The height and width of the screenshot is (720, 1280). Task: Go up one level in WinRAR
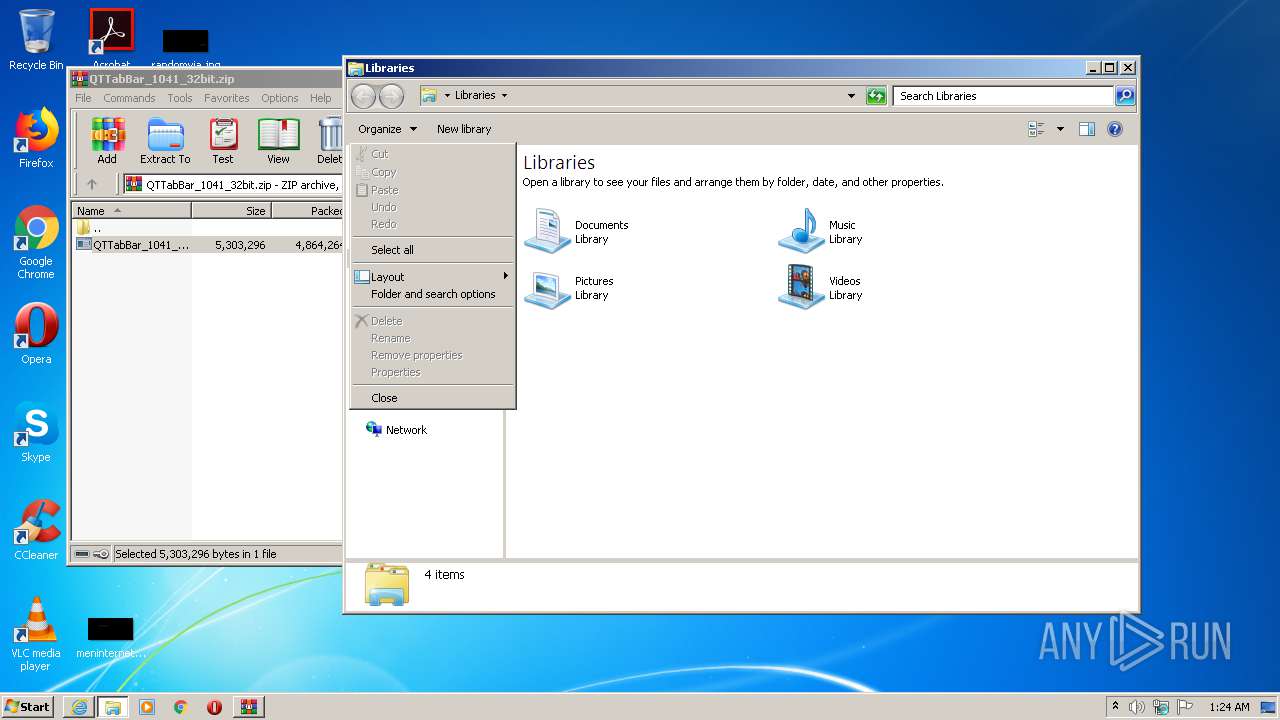pos(92,184)
